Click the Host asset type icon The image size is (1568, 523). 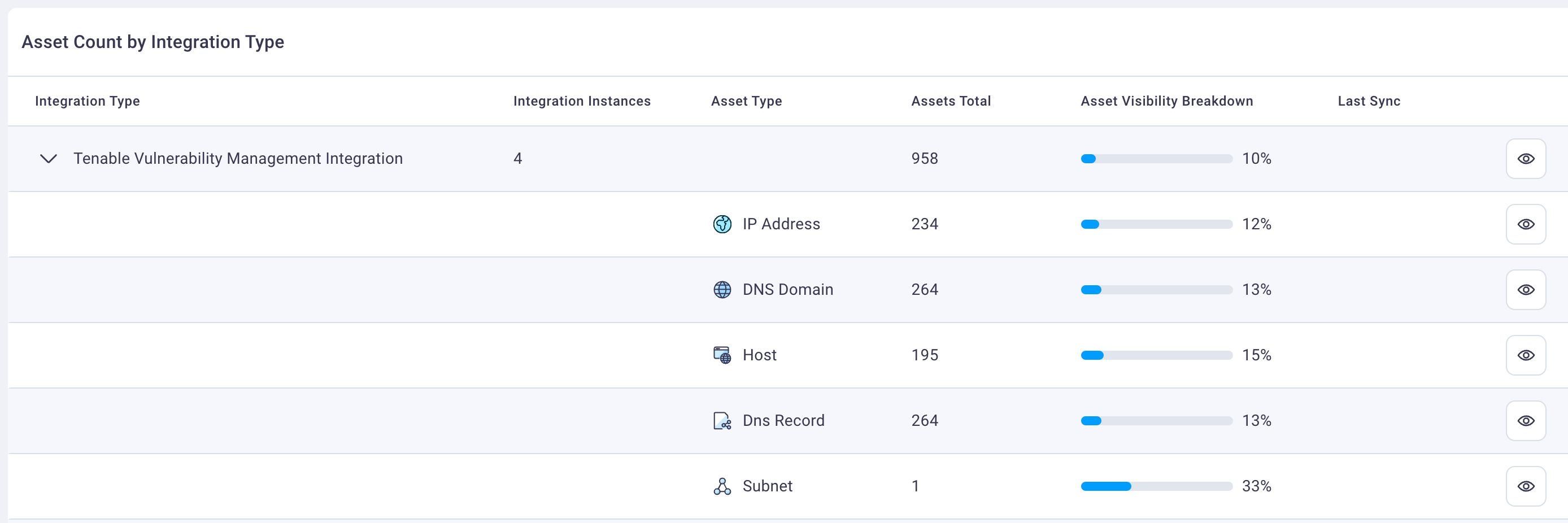click(x=722, y=355)
